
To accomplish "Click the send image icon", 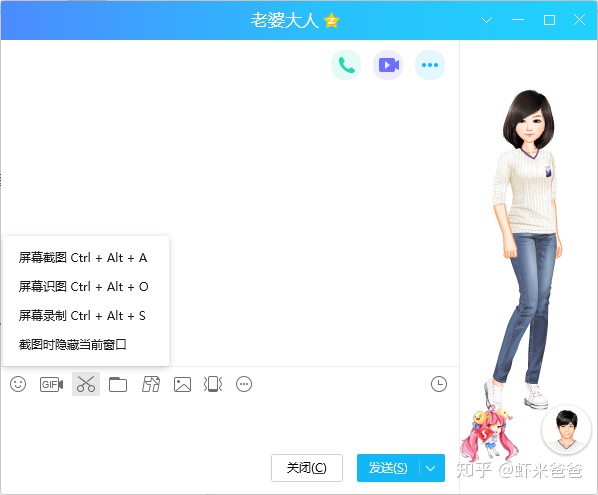I will [x=182, y=384].
